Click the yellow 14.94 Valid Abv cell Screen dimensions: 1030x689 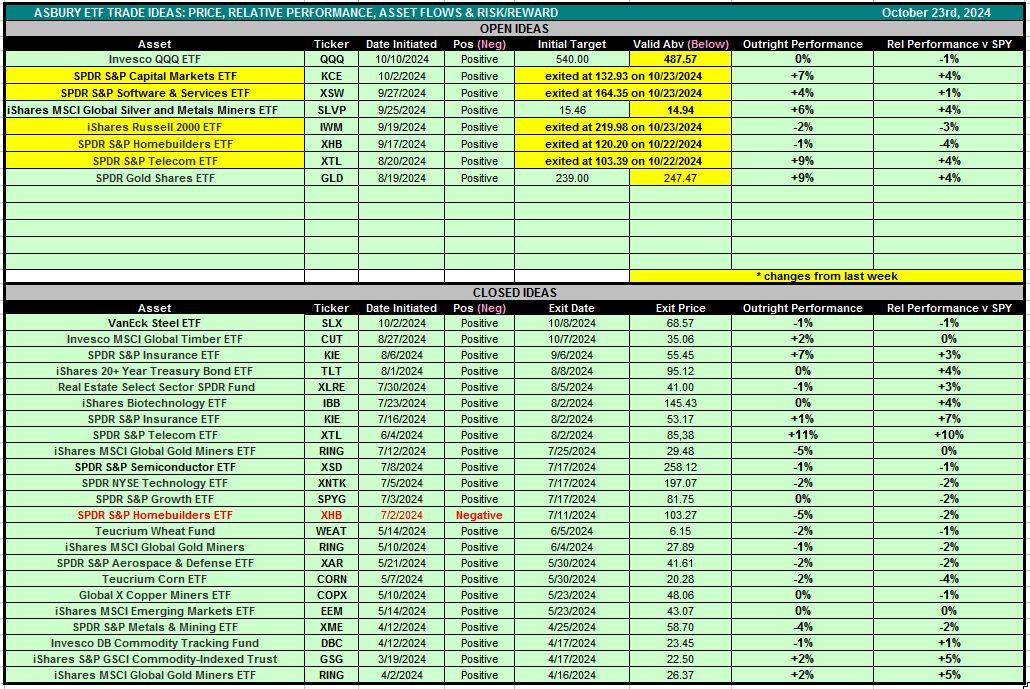[680, 110]
